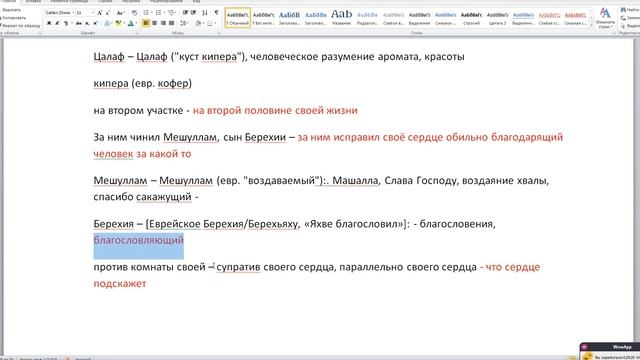This screenshot has height=360, width=640.
Task: Expand the borders dropdown arrow
Action: point(216,23)
